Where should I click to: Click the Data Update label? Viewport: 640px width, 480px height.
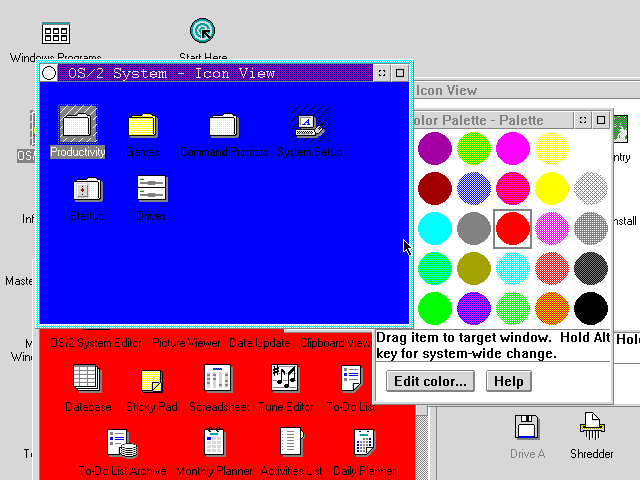[260, 343]
